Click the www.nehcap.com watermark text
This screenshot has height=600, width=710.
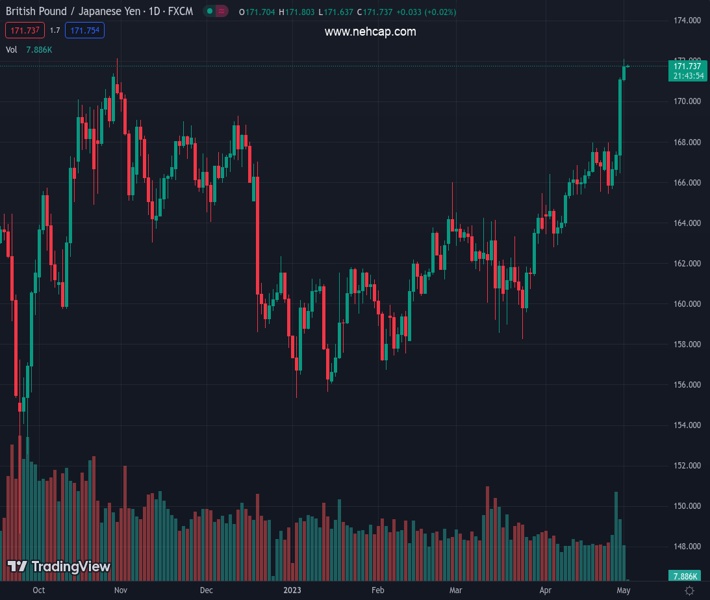click(370, 32)
